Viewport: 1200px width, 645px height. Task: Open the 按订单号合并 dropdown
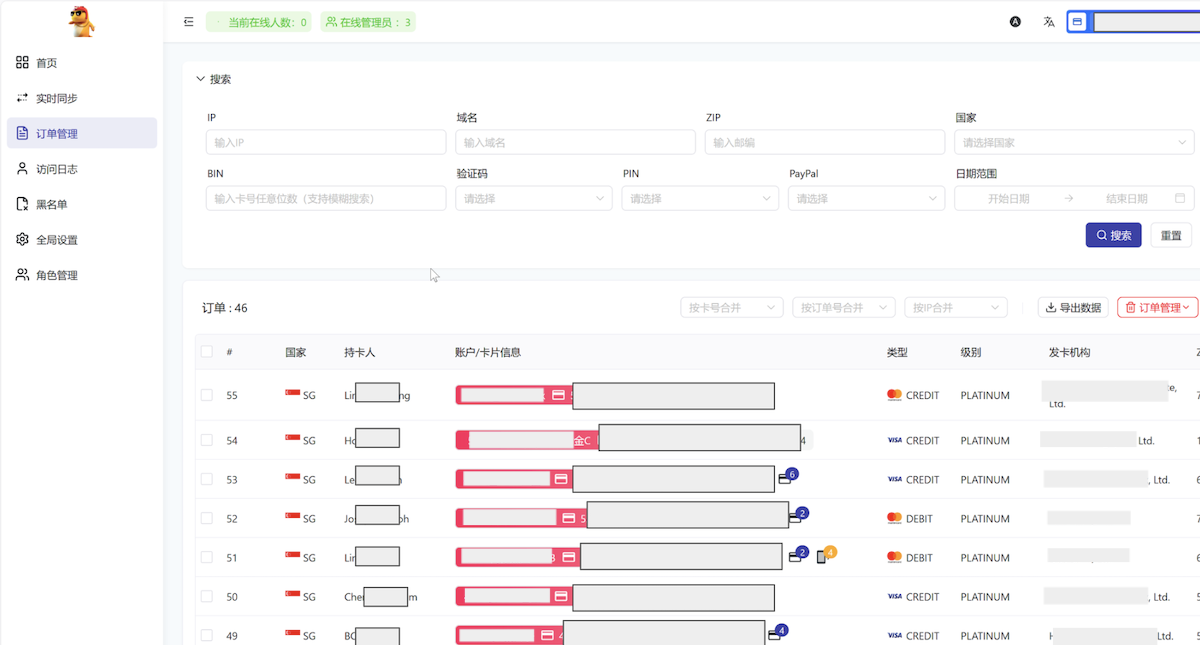coord(844,308)
